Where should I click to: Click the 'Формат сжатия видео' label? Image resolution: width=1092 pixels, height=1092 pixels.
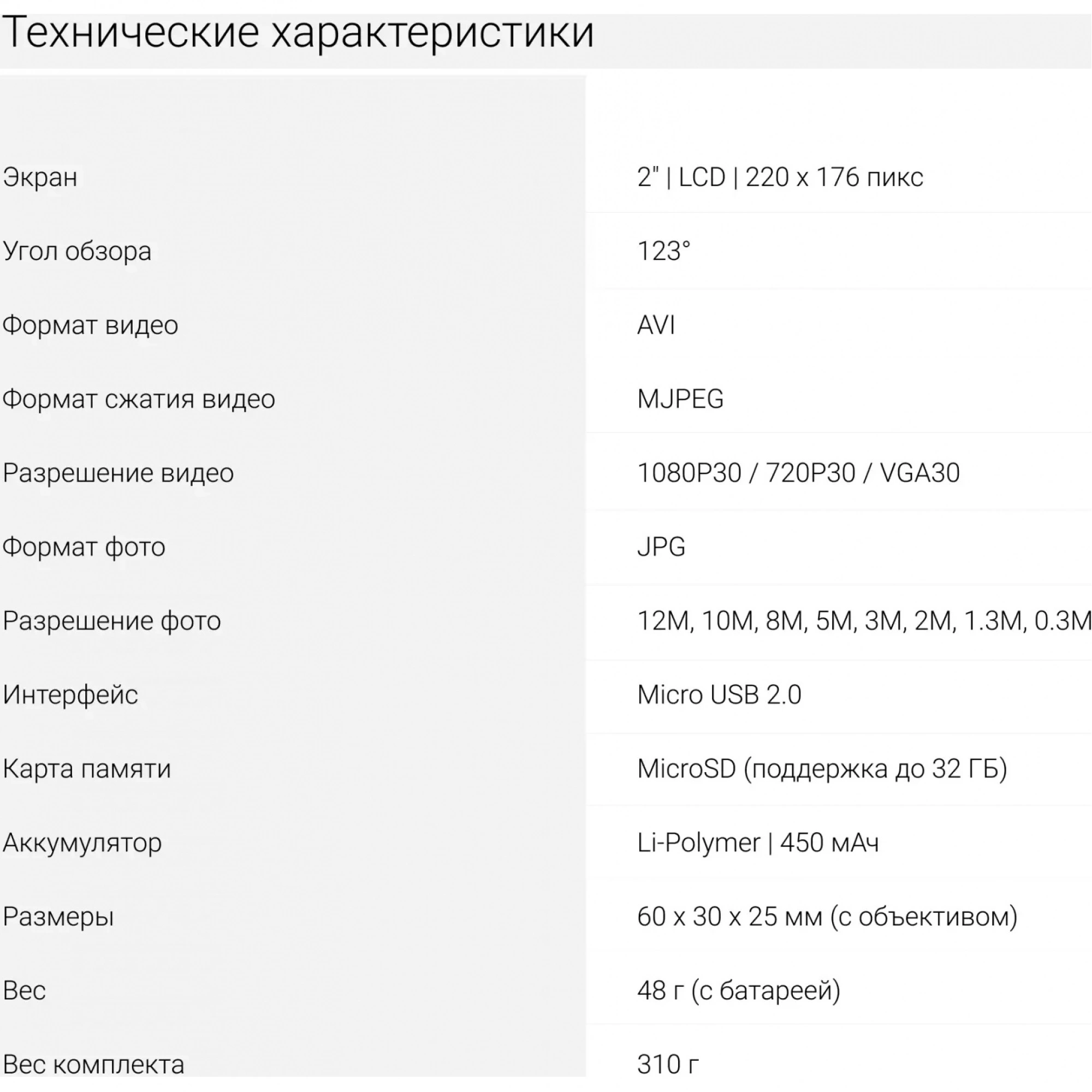point(139,400)
